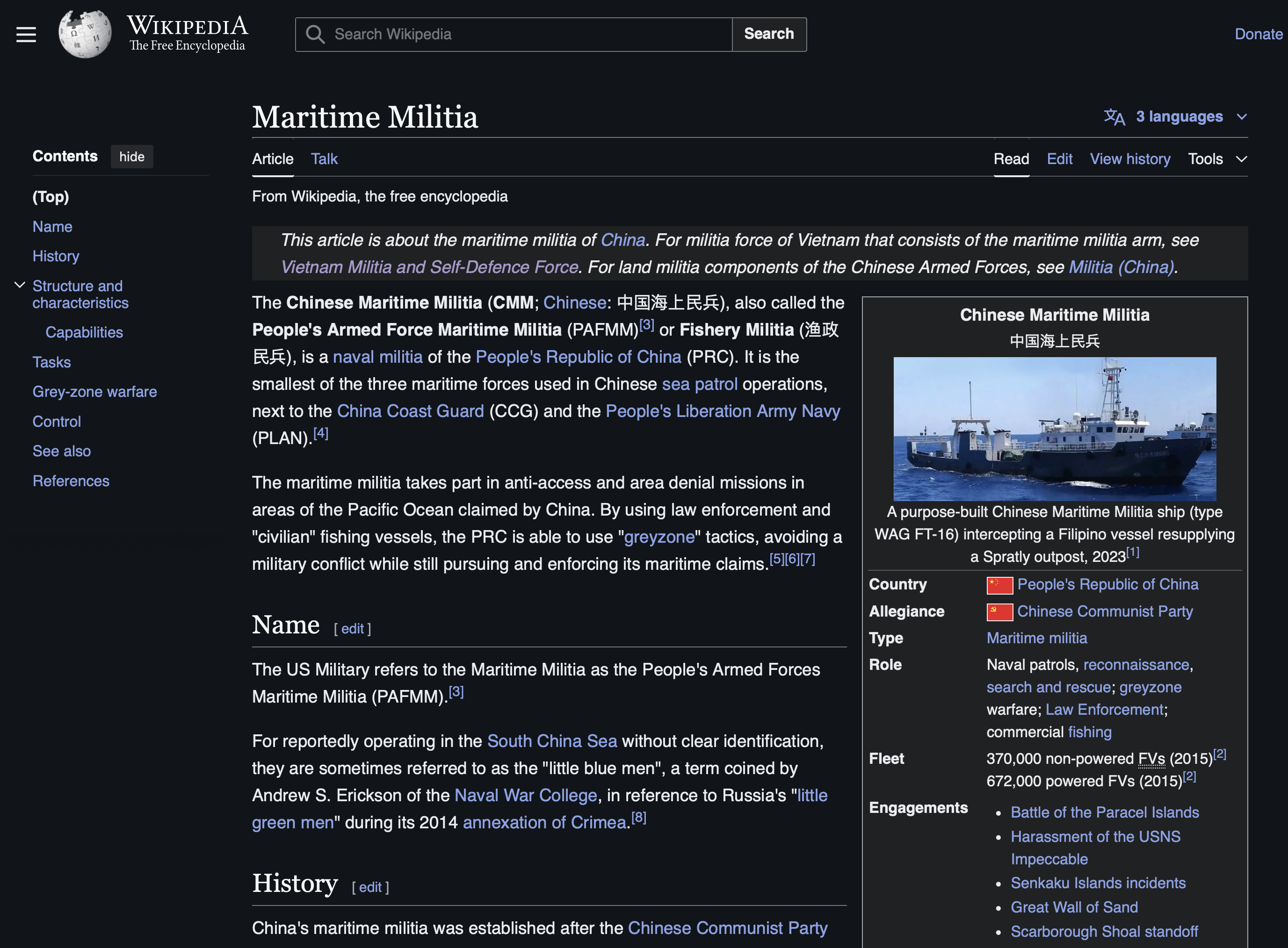Open Great Wall of Sand link

point(1074,907)
